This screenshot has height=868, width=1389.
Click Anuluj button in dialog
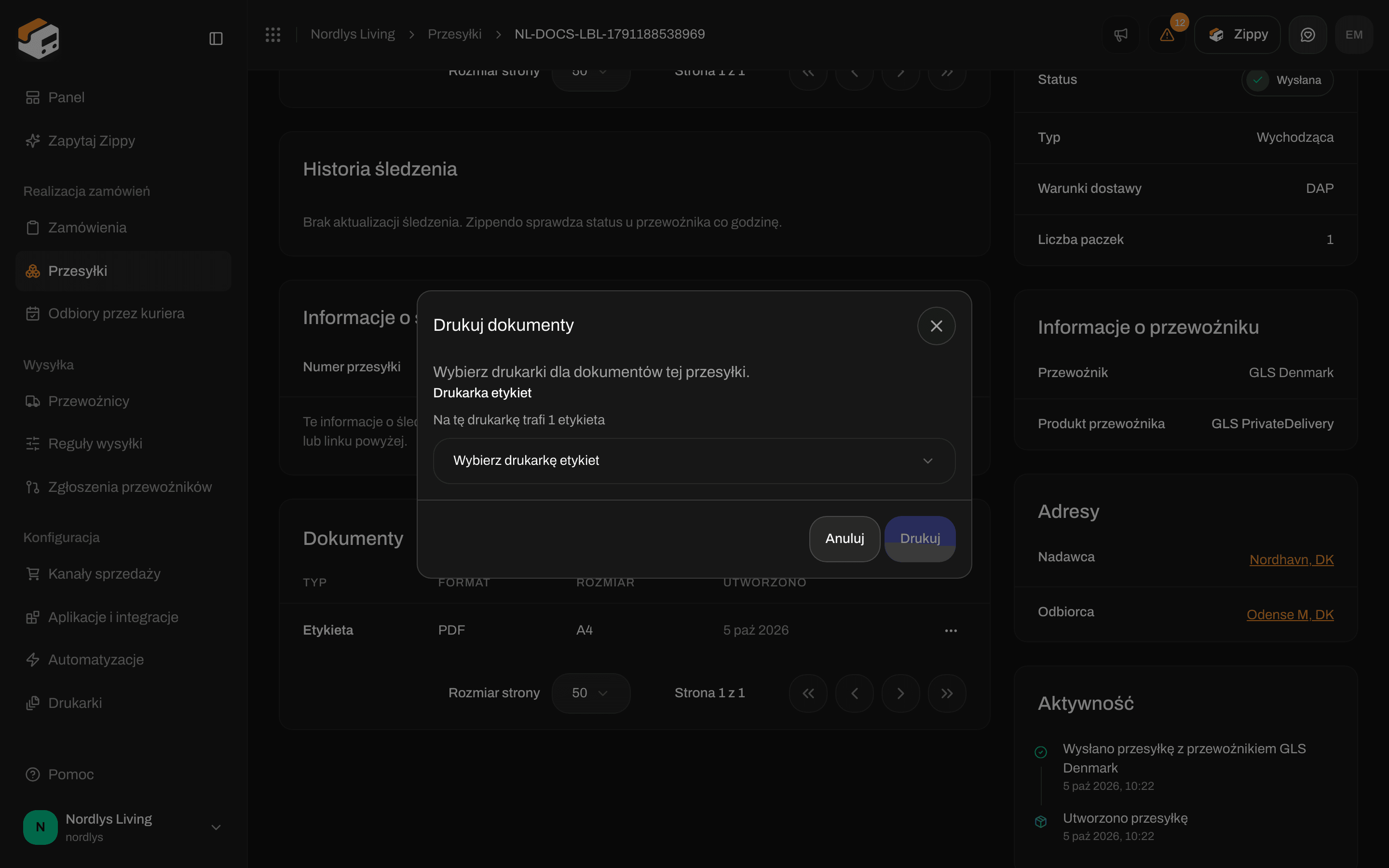click(x=844, y=539)
